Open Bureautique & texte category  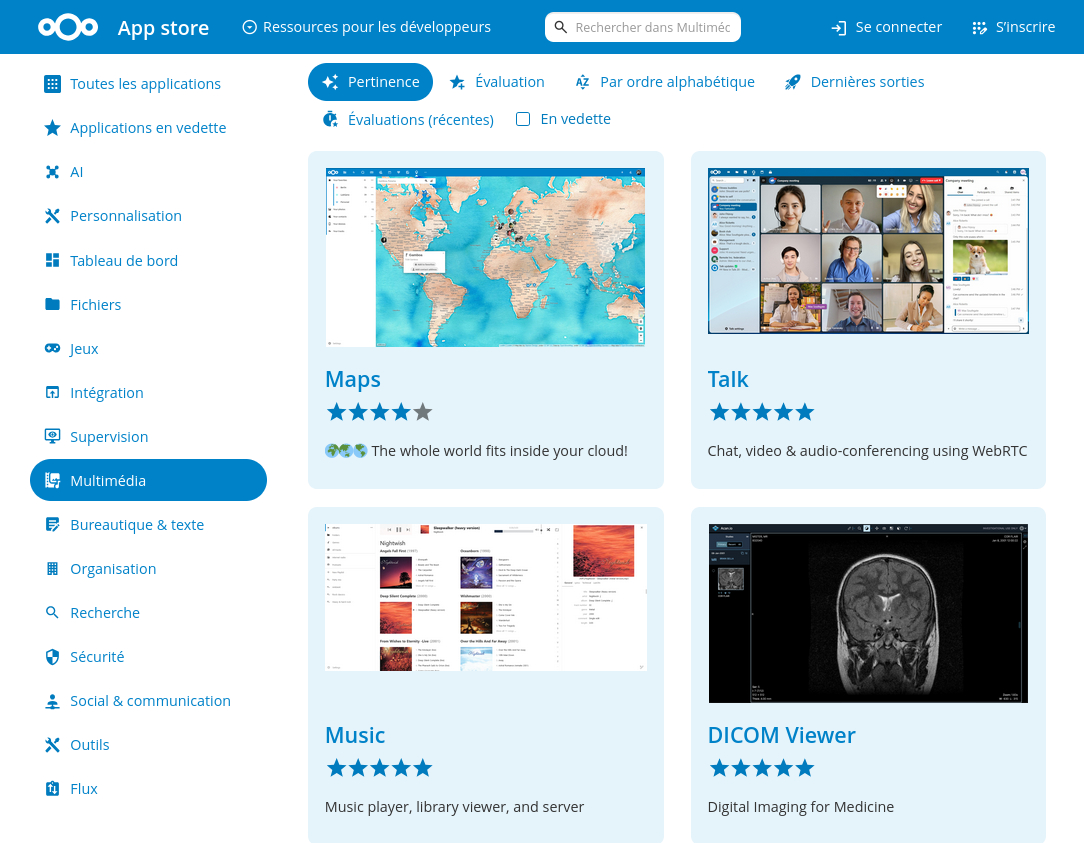point(136,525)
